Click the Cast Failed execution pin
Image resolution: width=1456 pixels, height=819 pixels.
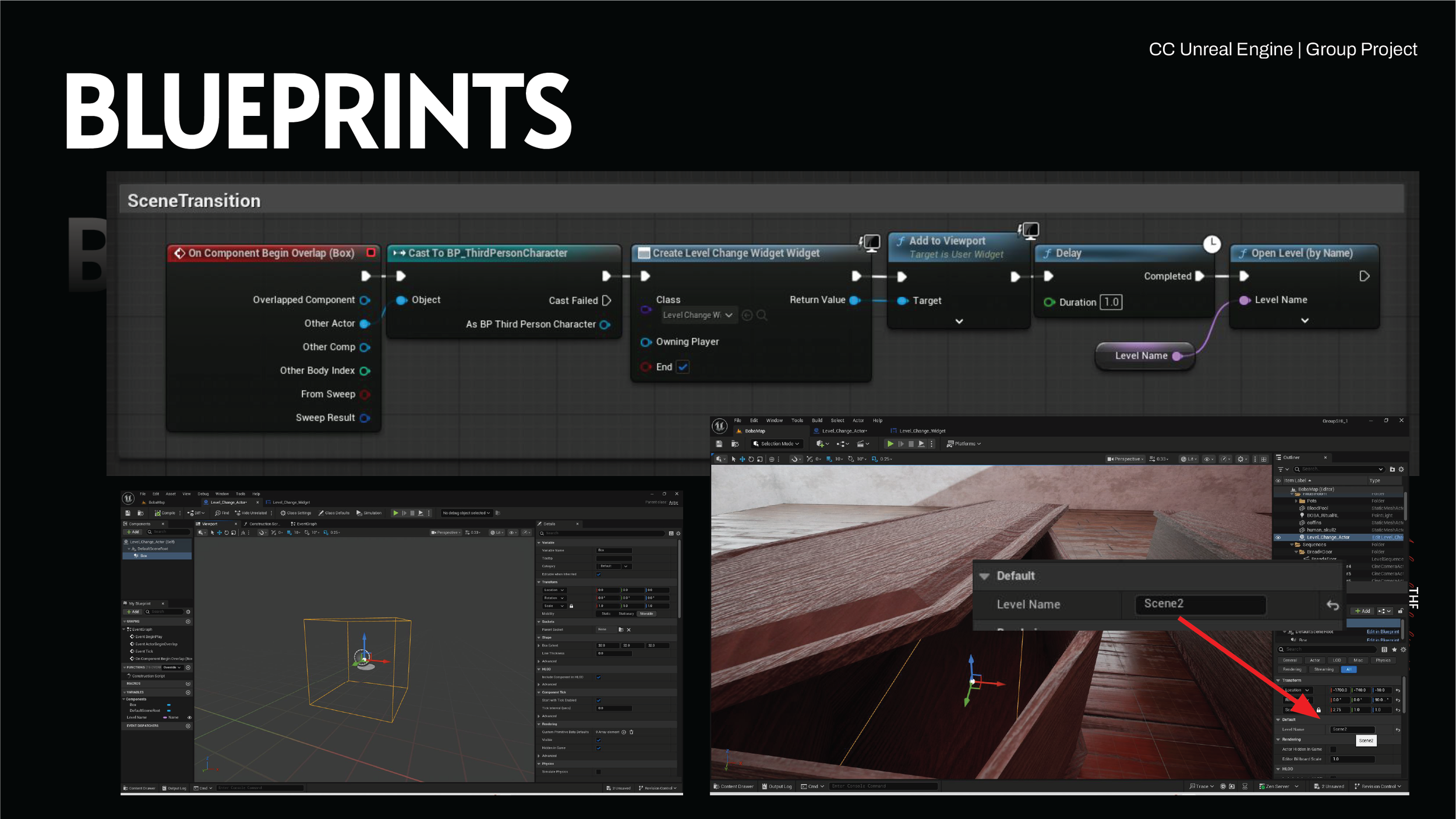606,301
